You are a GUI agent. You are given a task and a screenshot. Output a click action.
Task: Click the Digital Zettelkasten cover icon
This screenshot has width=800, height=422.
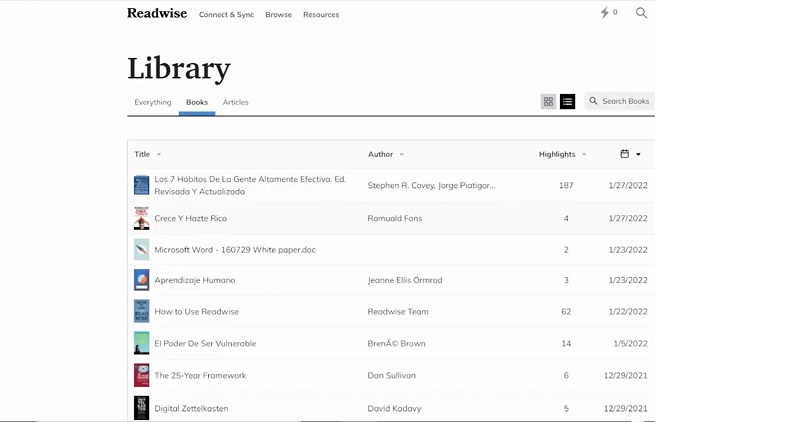point(141,408)
